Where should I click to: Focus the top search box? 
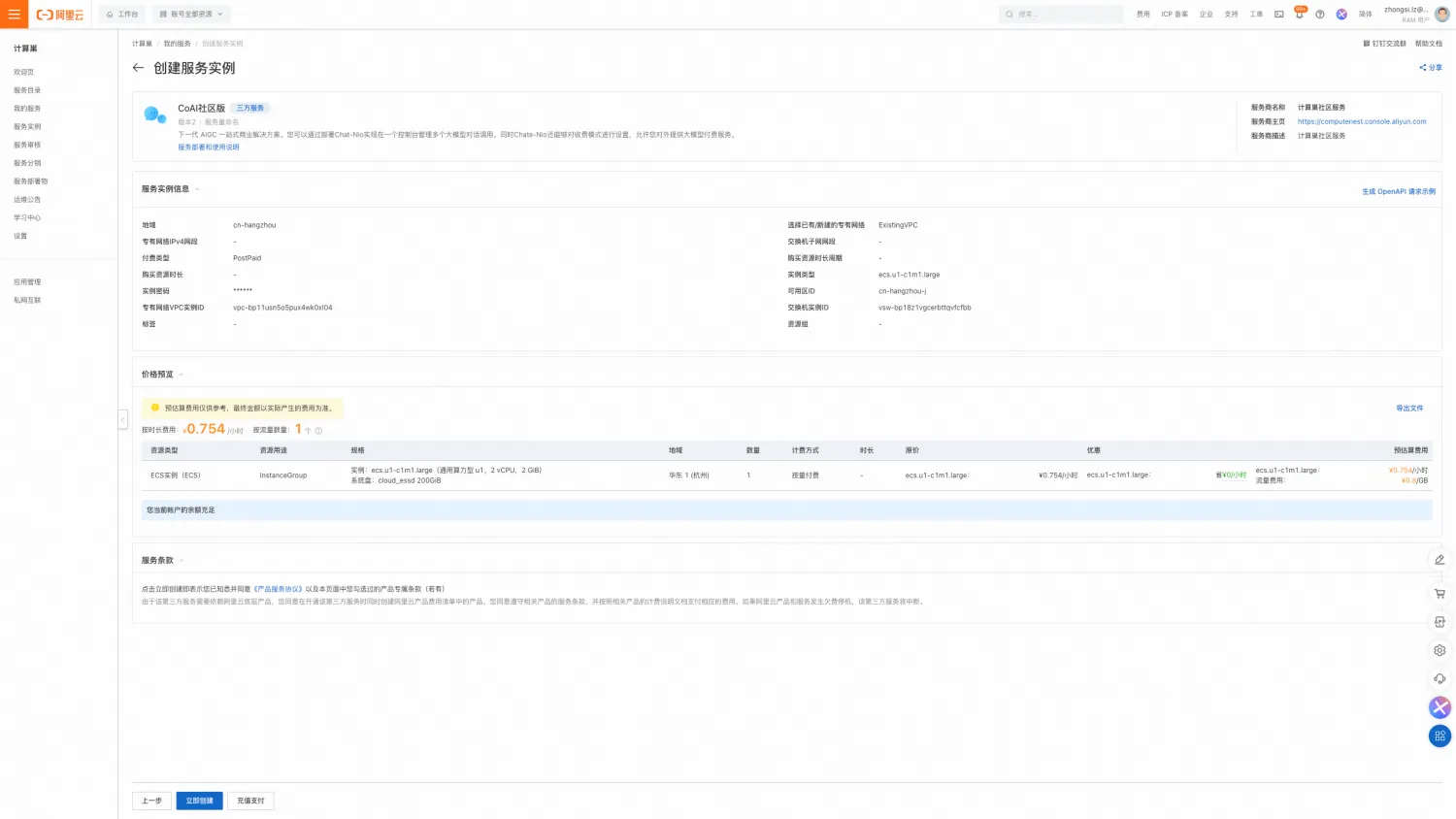coord(1061,15)
